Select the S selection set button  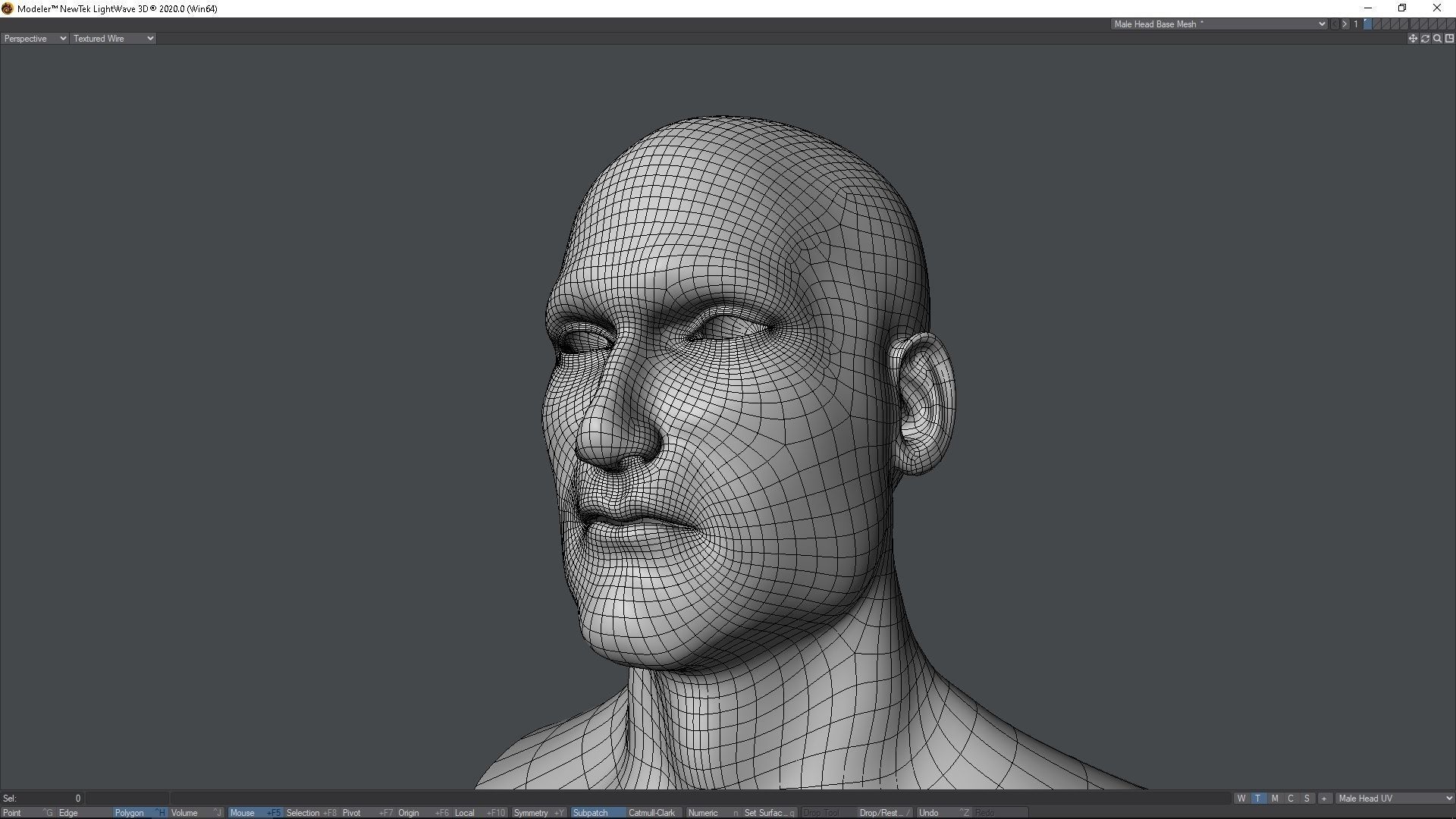pyautogui.click(x=1307, y=799)
